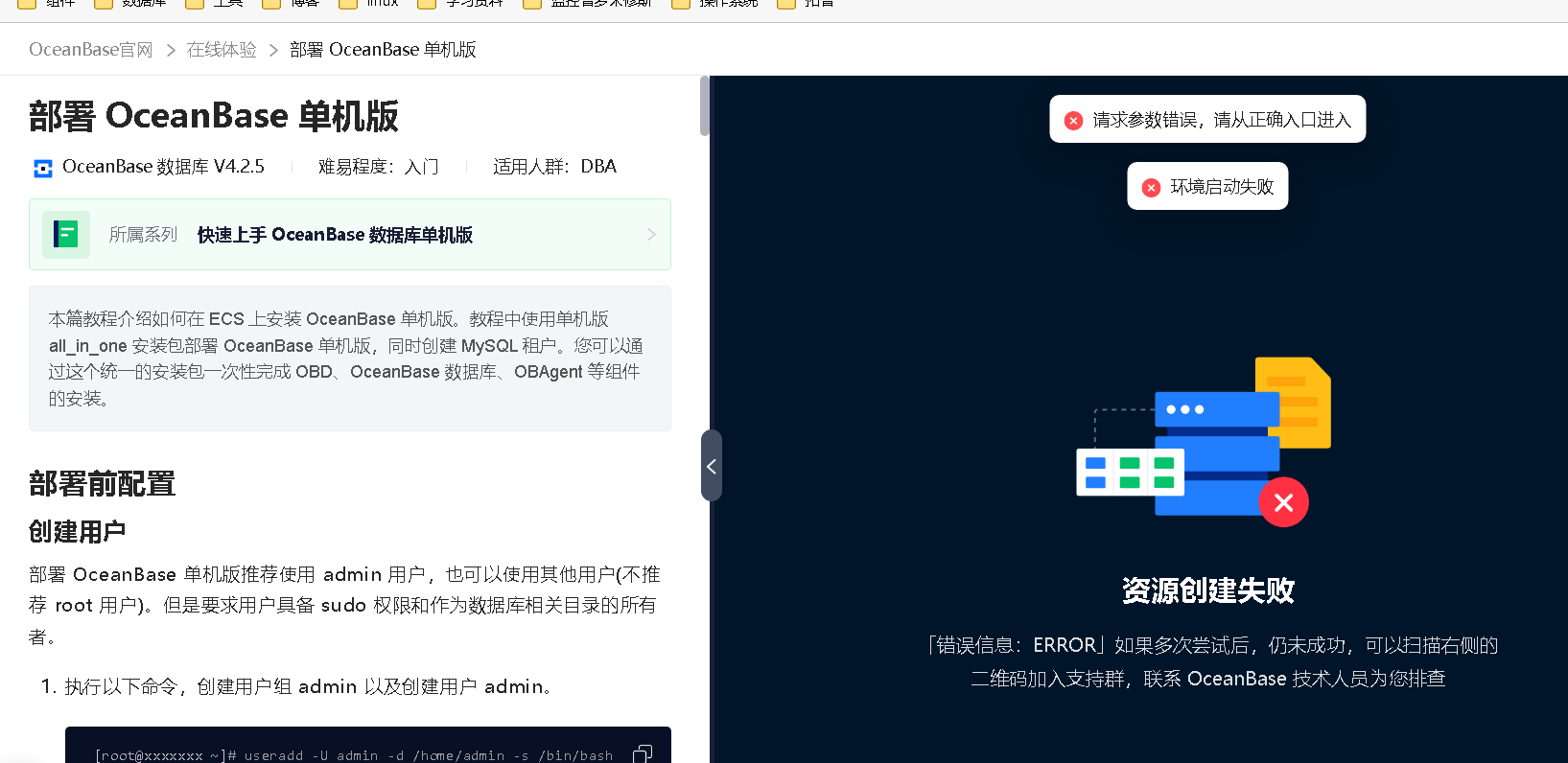Click the 资源创建失败 heading

[x=1208, y=590]
